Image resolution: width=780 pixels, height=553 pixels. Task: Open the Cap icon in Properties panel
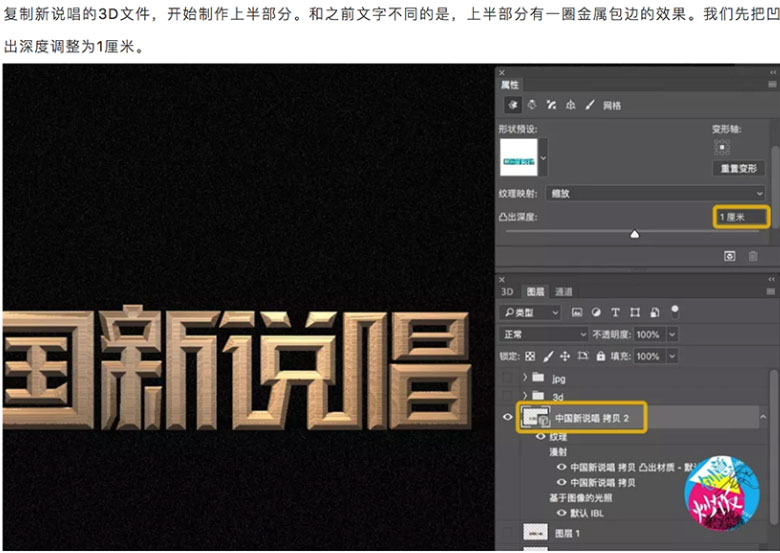pyautogui.click(x=551, y=105)
